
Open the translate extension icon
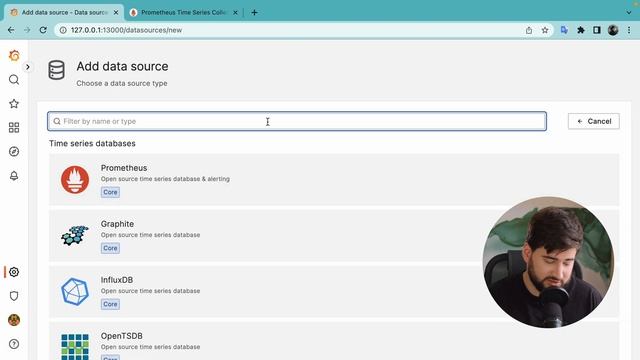tap(564, 30)
